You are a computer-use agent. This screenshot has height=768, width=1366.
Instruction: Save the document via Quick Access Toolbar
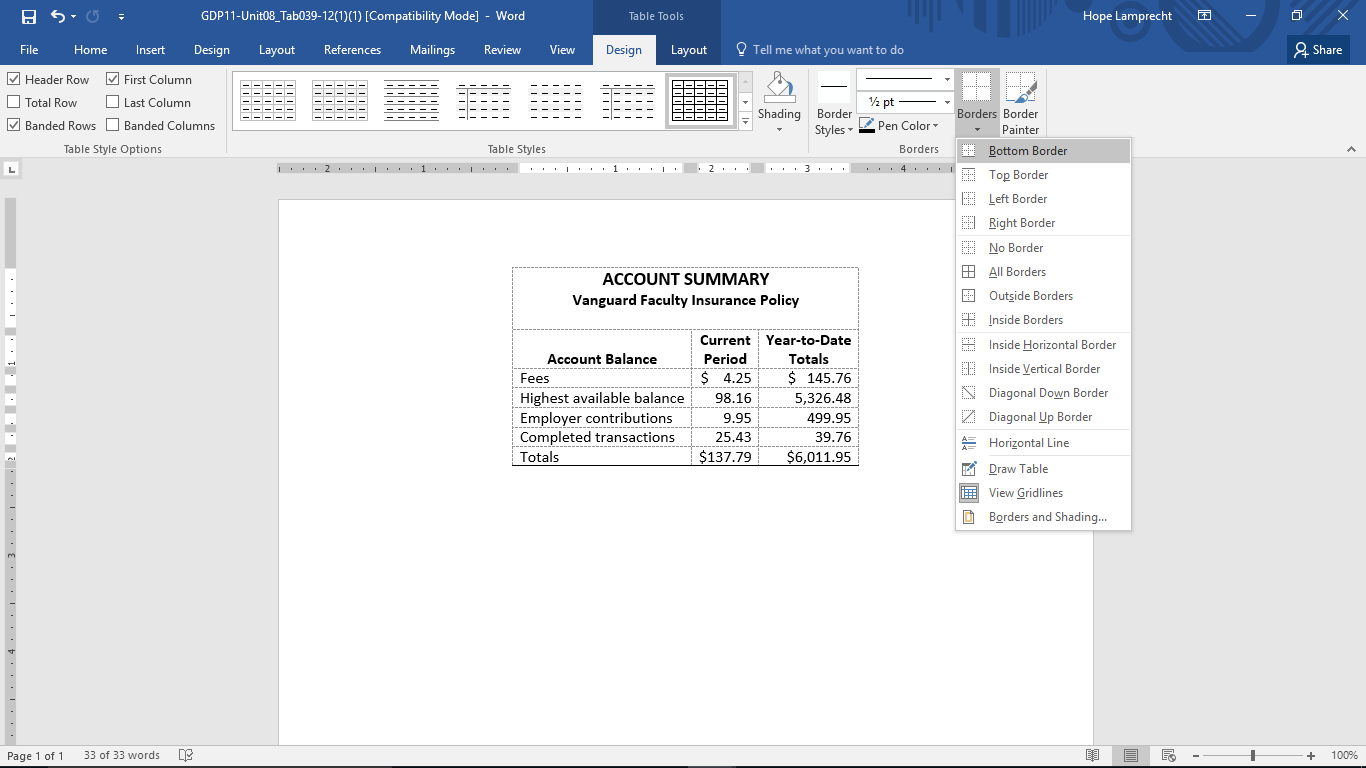[28, 15]
